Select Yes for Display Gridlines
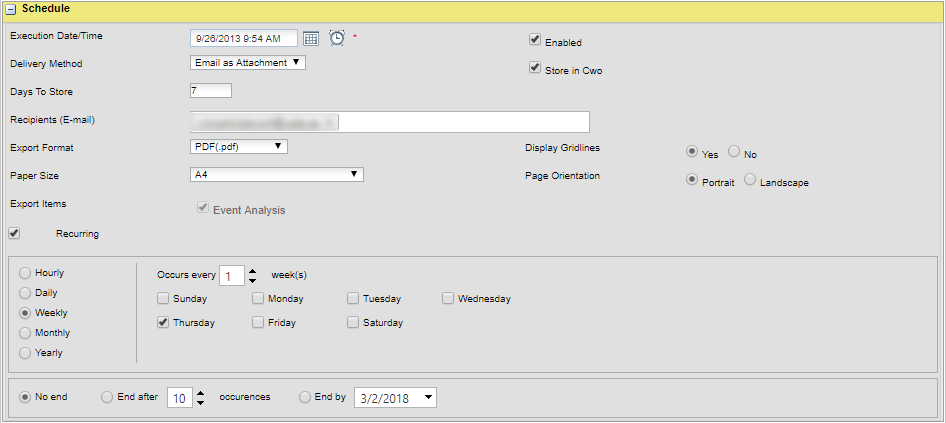 click(692, 152)
